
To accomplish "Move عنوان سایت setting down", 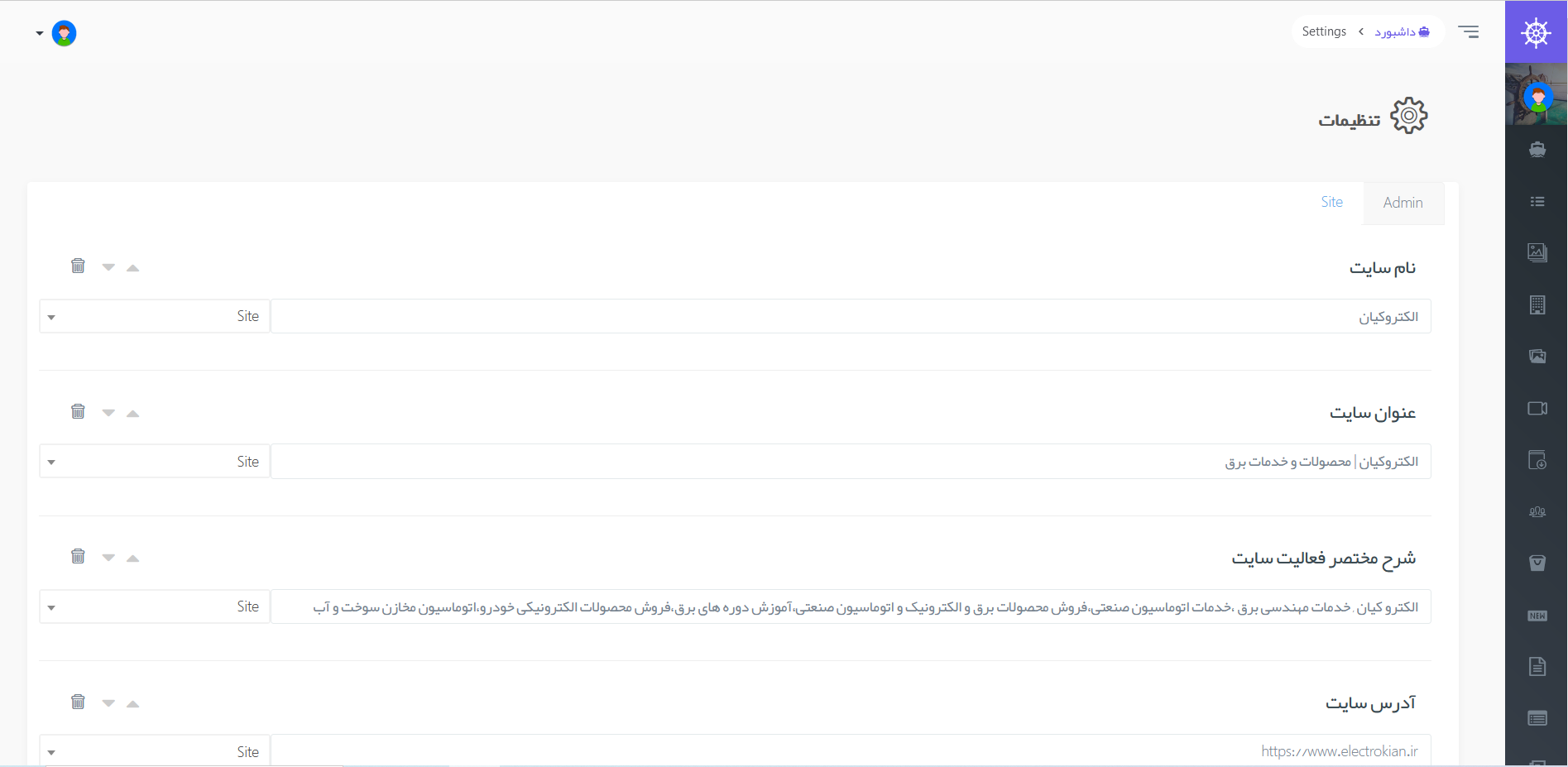I will click(x=108, y=412).
